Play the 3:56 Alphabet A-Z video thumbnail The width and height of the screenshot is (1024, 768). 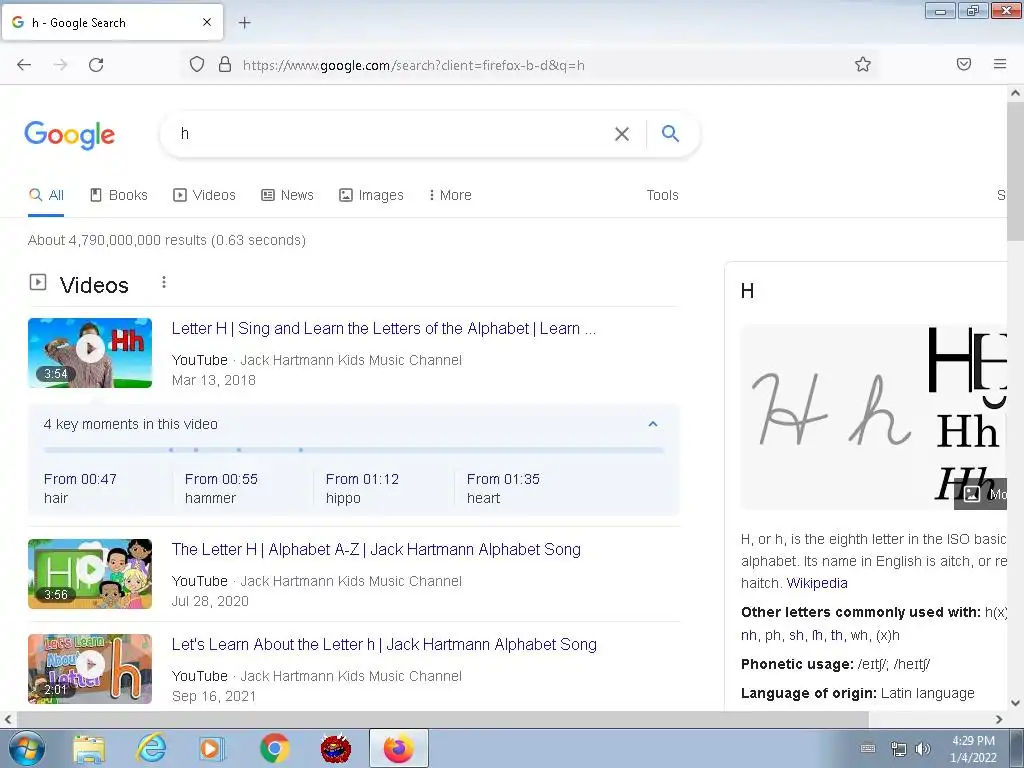(x=90, y=574)
